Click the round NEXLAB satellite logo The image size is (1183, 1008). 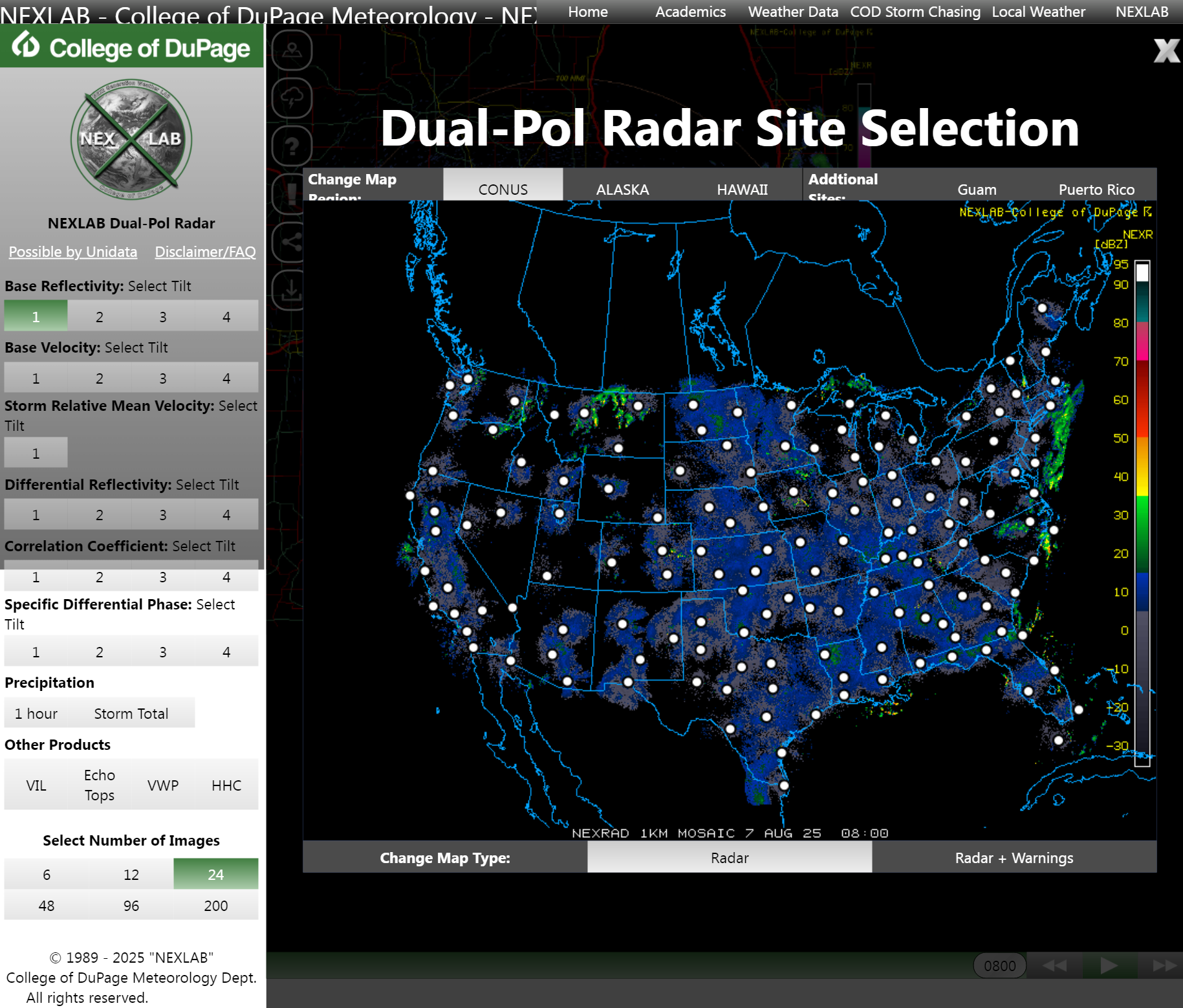[x=131, y=139]
